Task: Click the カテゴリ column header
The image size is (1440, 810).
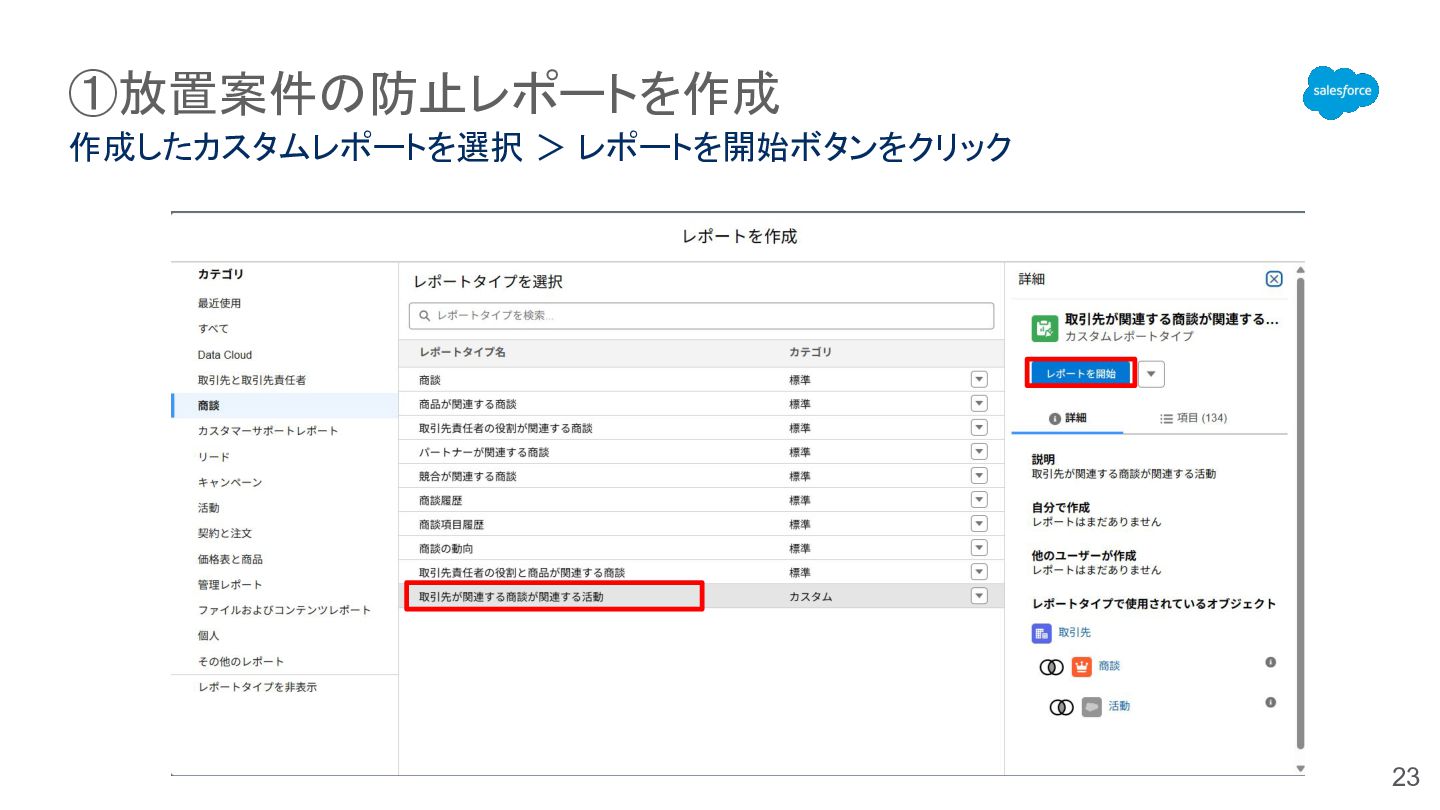Action: (811, 352)
